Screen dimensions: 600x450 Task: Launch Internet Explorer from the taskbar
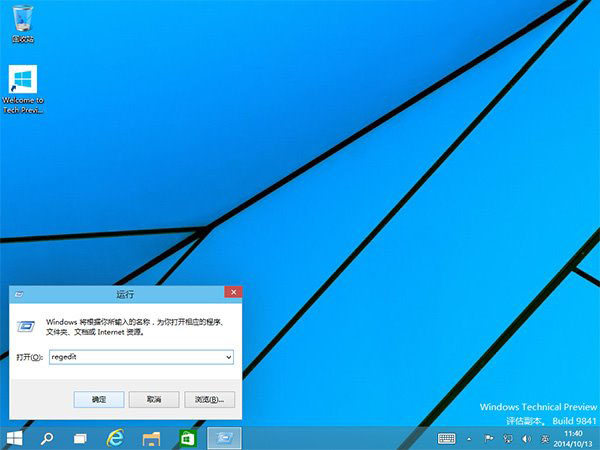point(116,438)
